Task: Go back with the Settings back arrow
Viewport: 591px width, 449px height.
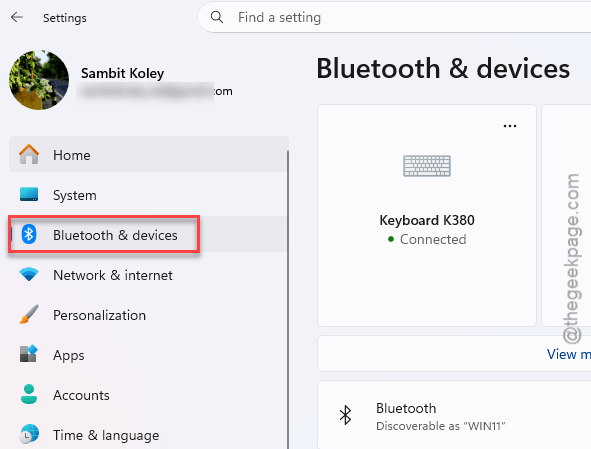Action: (x=17, y=17)
